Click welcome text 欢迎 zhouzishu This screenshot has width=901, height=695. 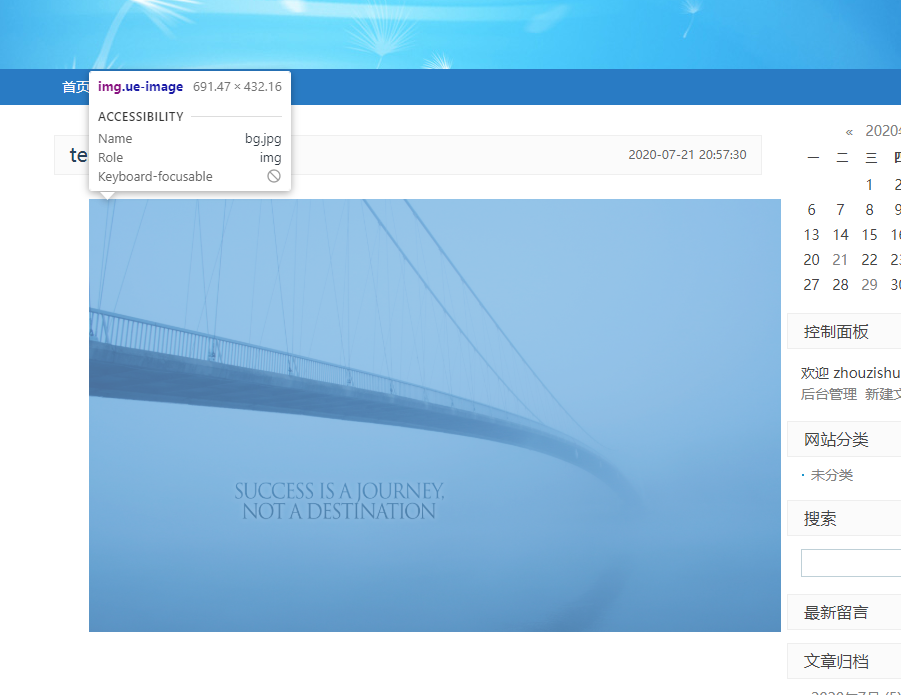tap(850, 373)
